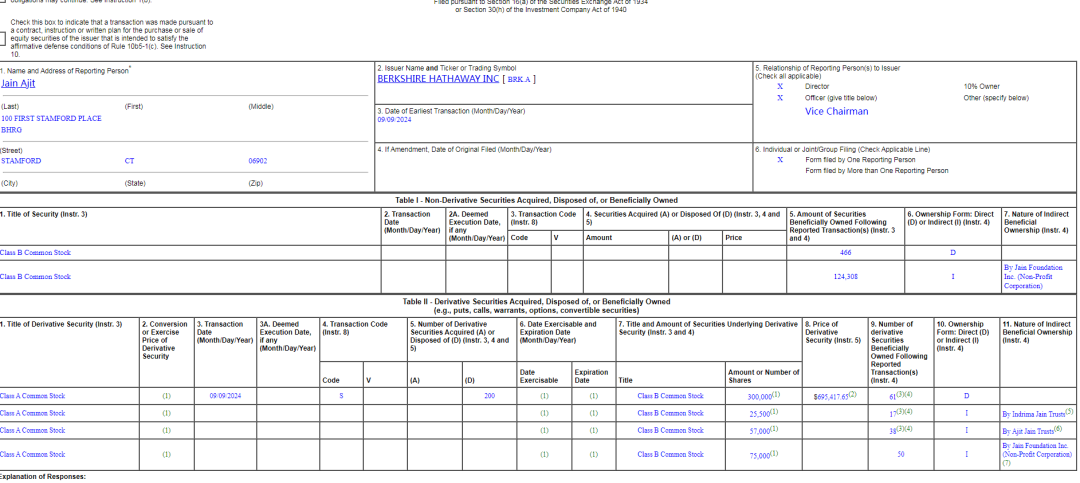Tick the Rule 10b5-1(c) transaction plan checkbox
Viewport: 1080px width, 483px height.
click(2, 39)
